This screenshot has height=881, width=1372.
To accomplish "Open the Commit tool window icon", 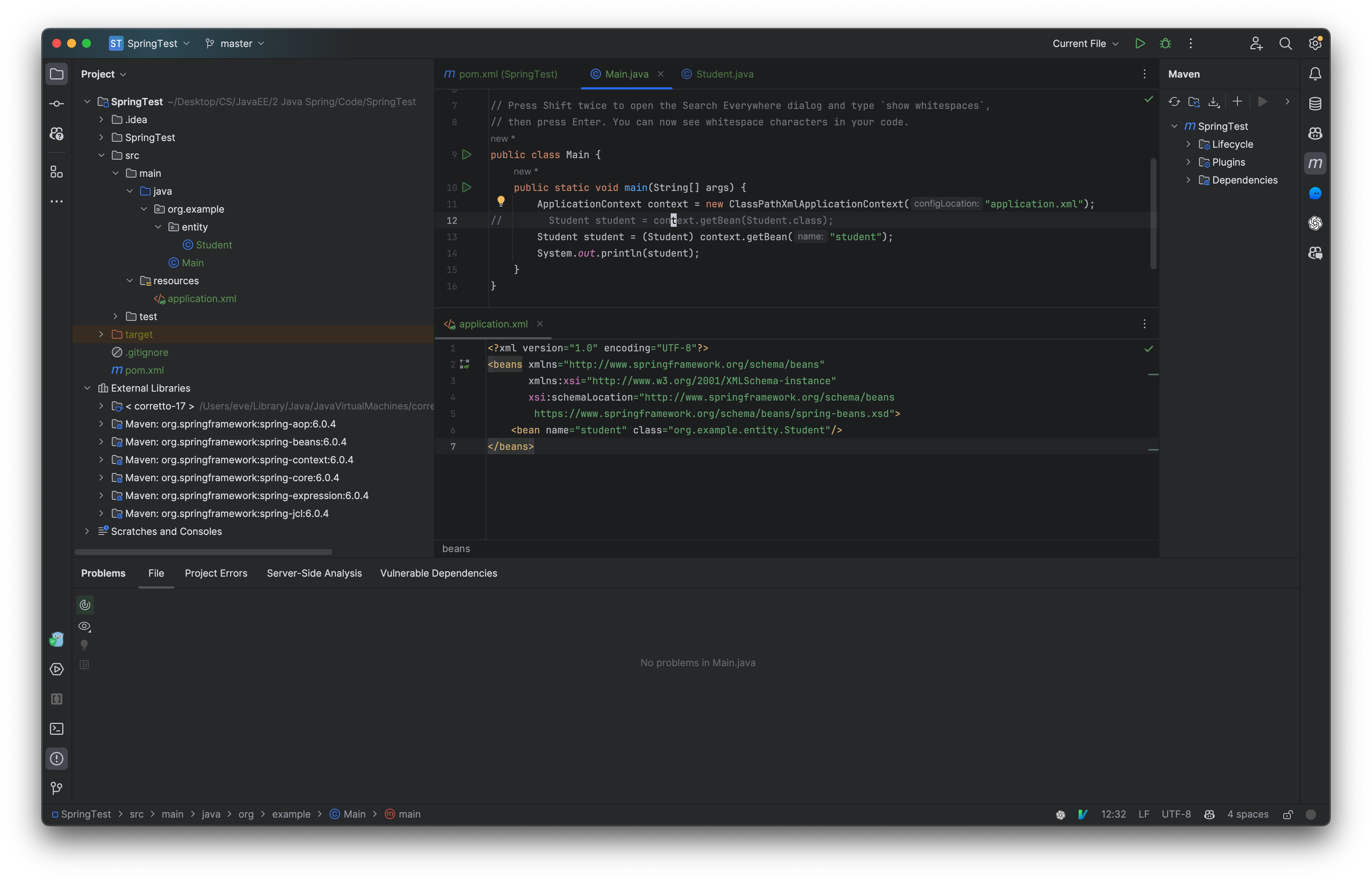I will (x=57, y=104).
